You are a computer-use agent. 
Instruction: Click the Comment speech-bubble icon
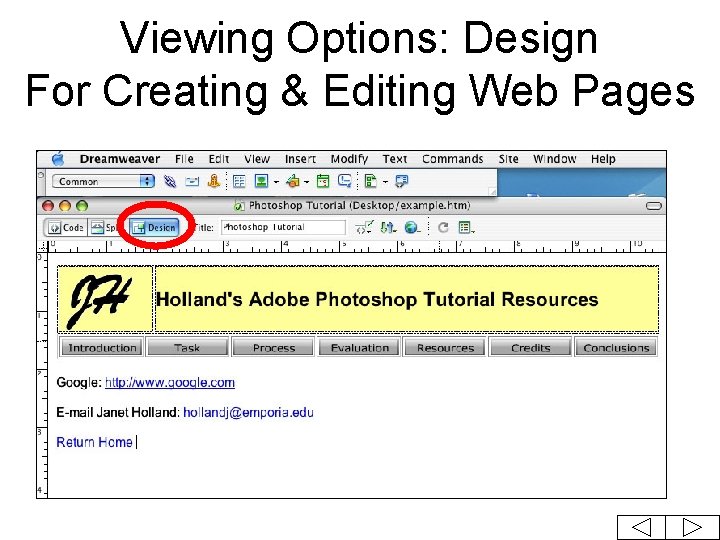click(344, 181)
